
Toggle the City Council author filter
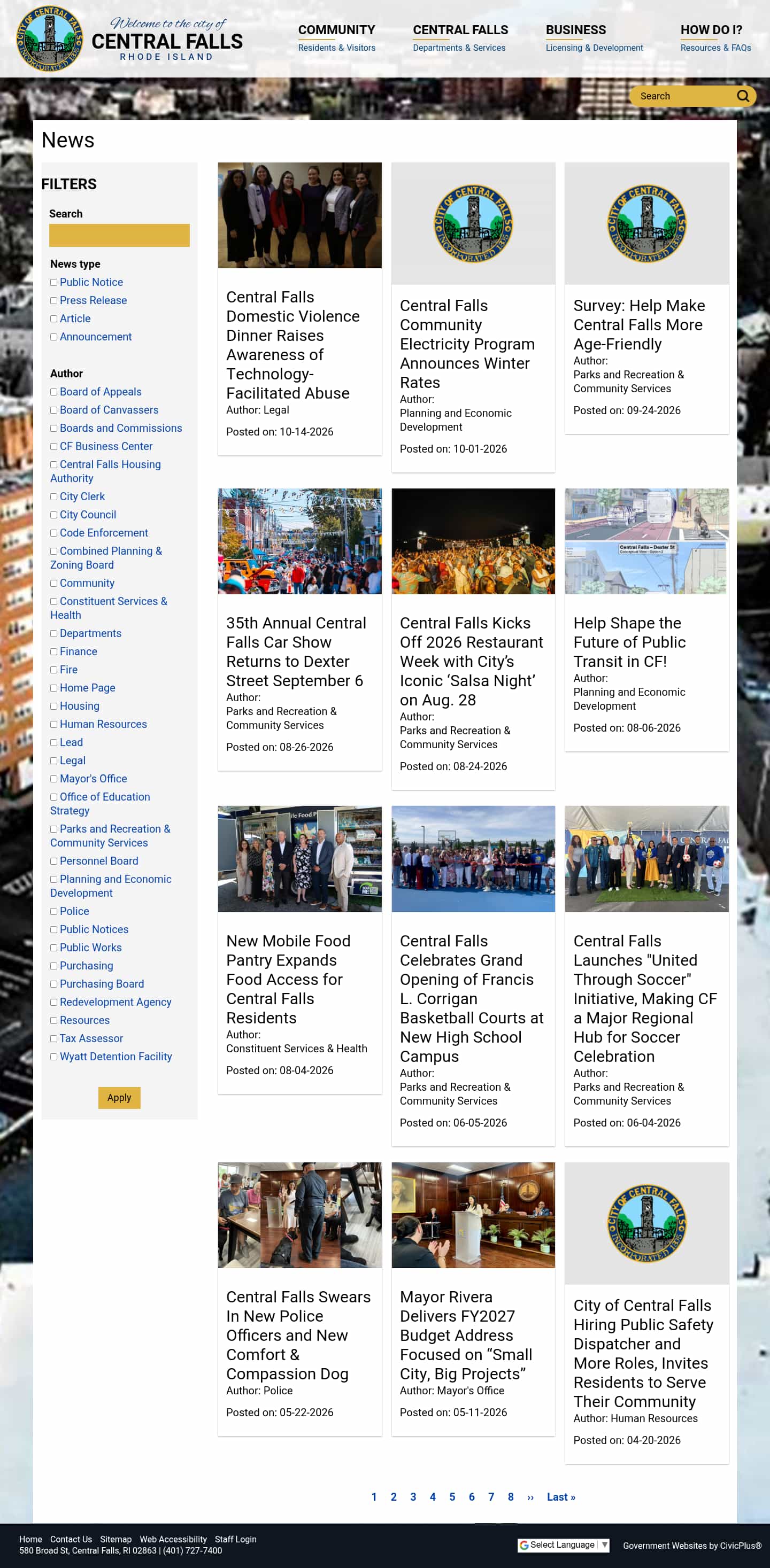(53, 515)
